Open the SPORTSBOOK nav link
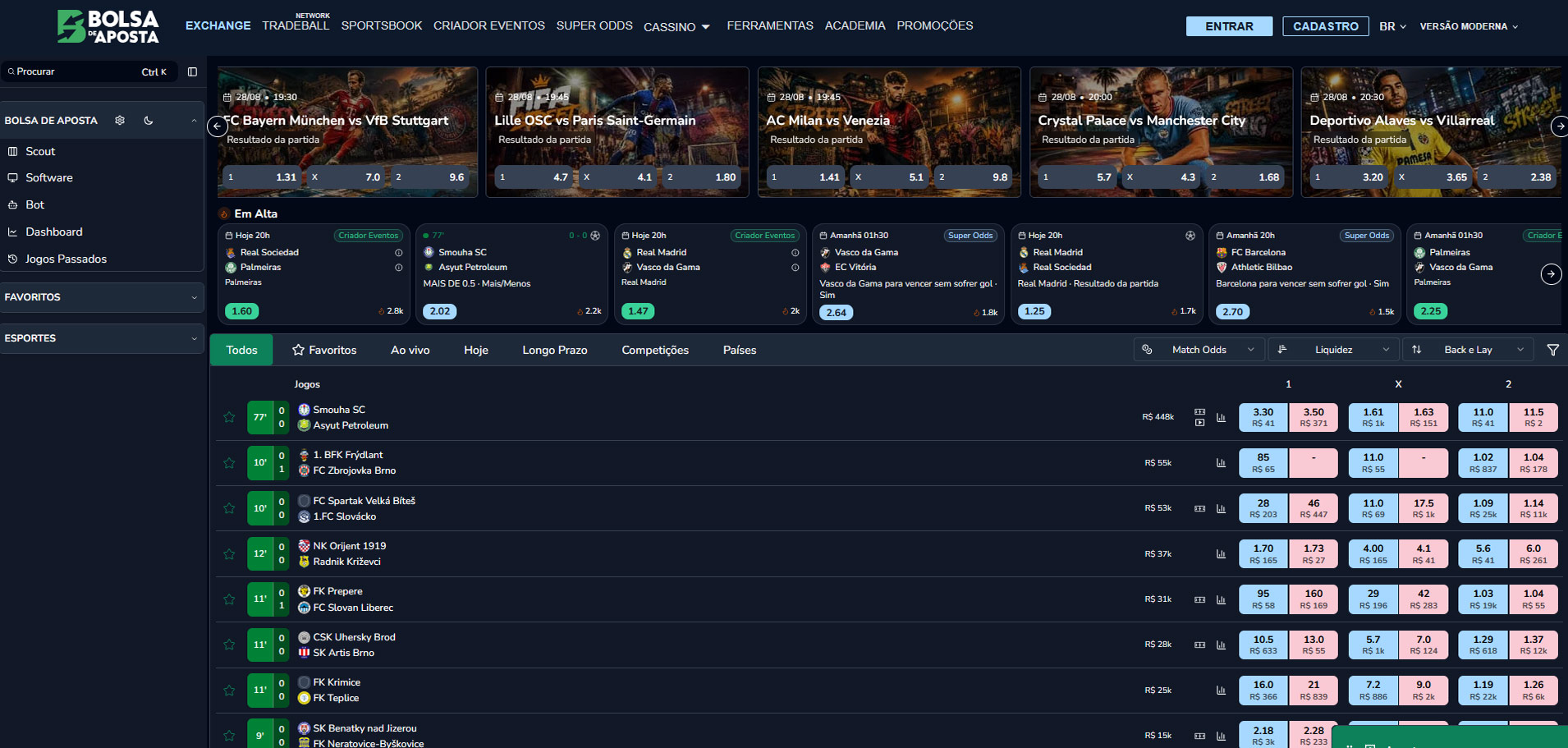1568x748 pixels. (x=382, y=25)
